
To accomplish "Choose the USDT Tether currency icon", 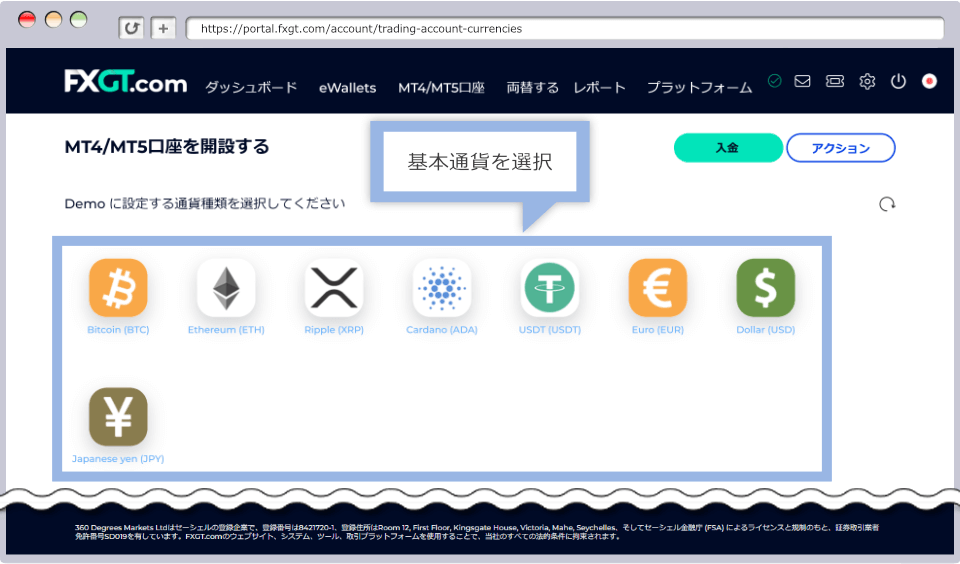I will click(550, 288).
